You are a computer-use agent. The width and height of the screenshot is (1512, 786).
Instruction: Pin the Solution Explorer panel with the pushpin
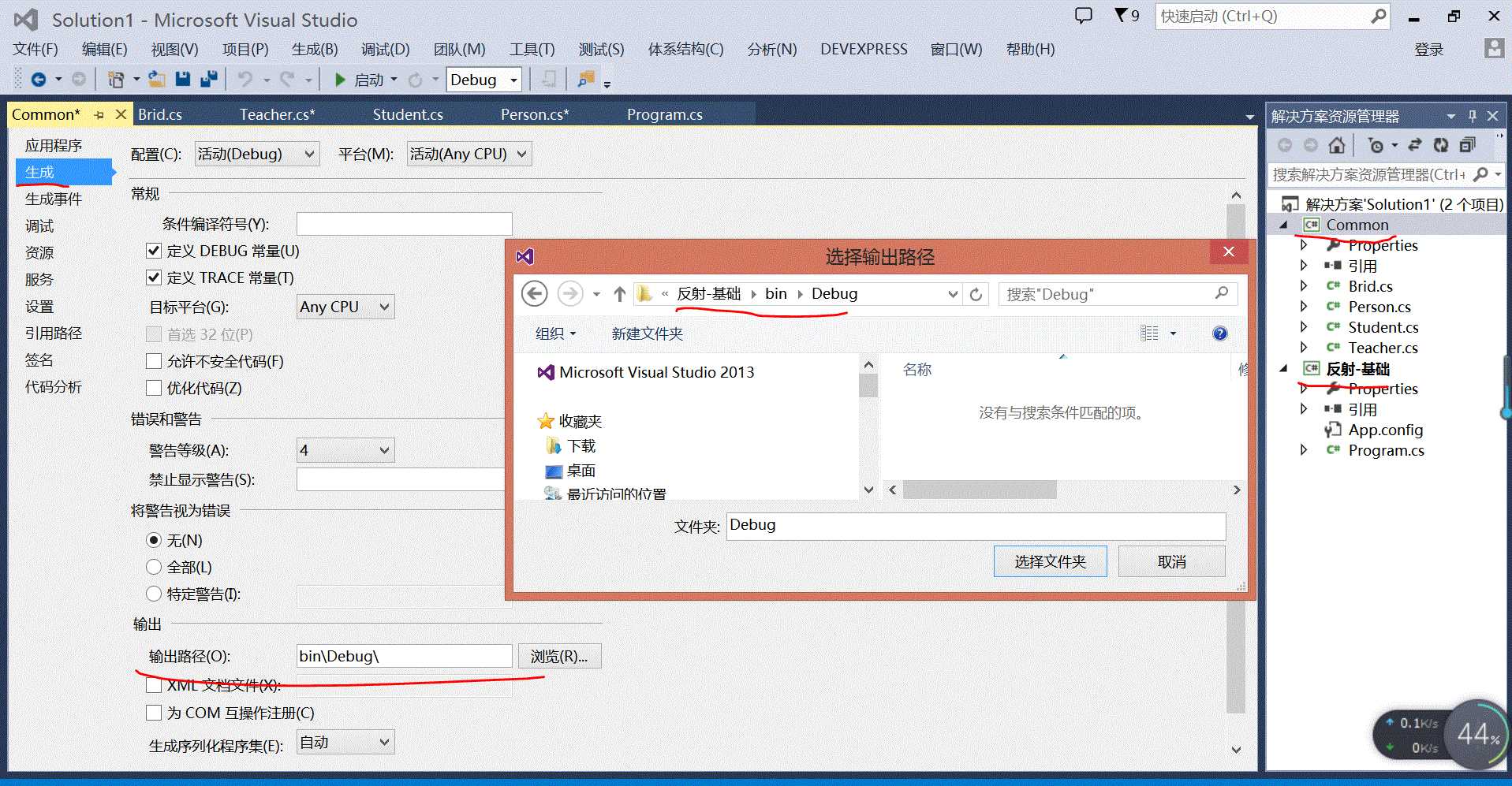pos(1472,117)
